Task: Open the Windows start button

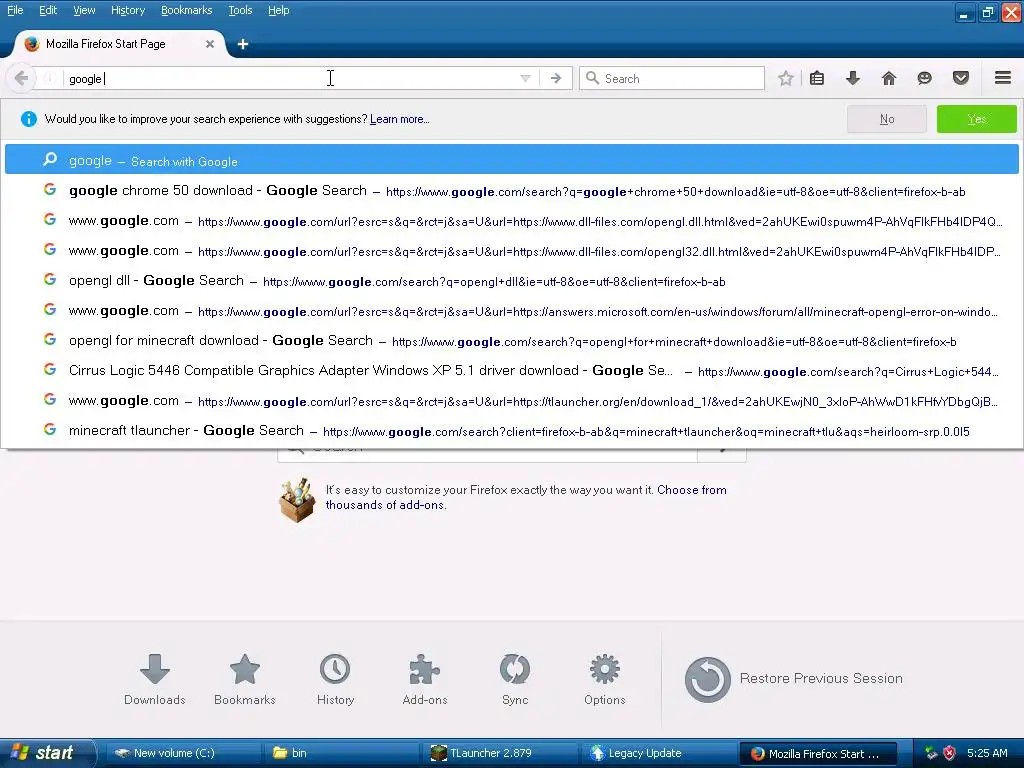Action: coord(46,753)
